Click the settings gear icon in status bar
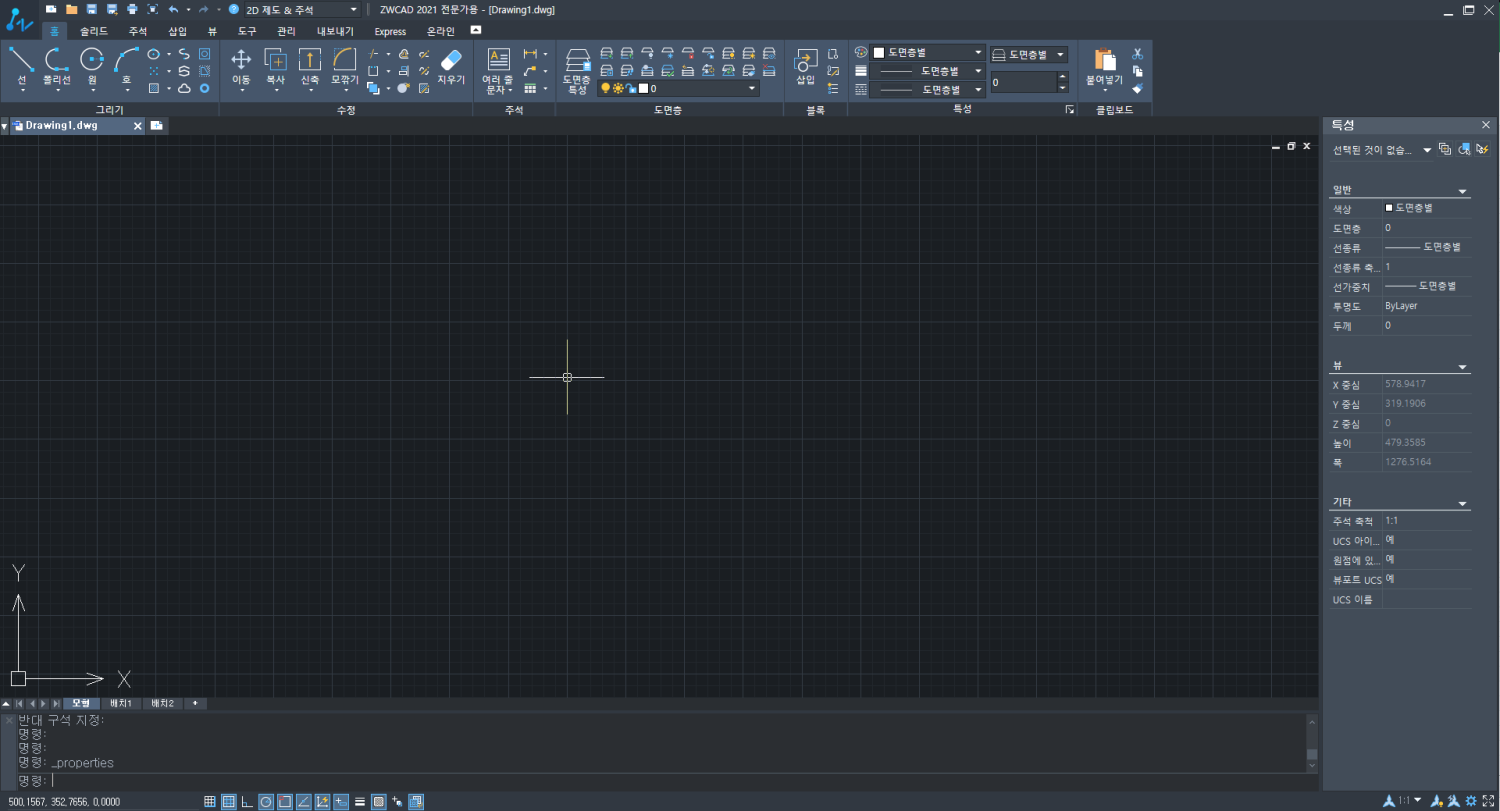The height and width of the screenshot is (811, 1500). click(1472, 801)
